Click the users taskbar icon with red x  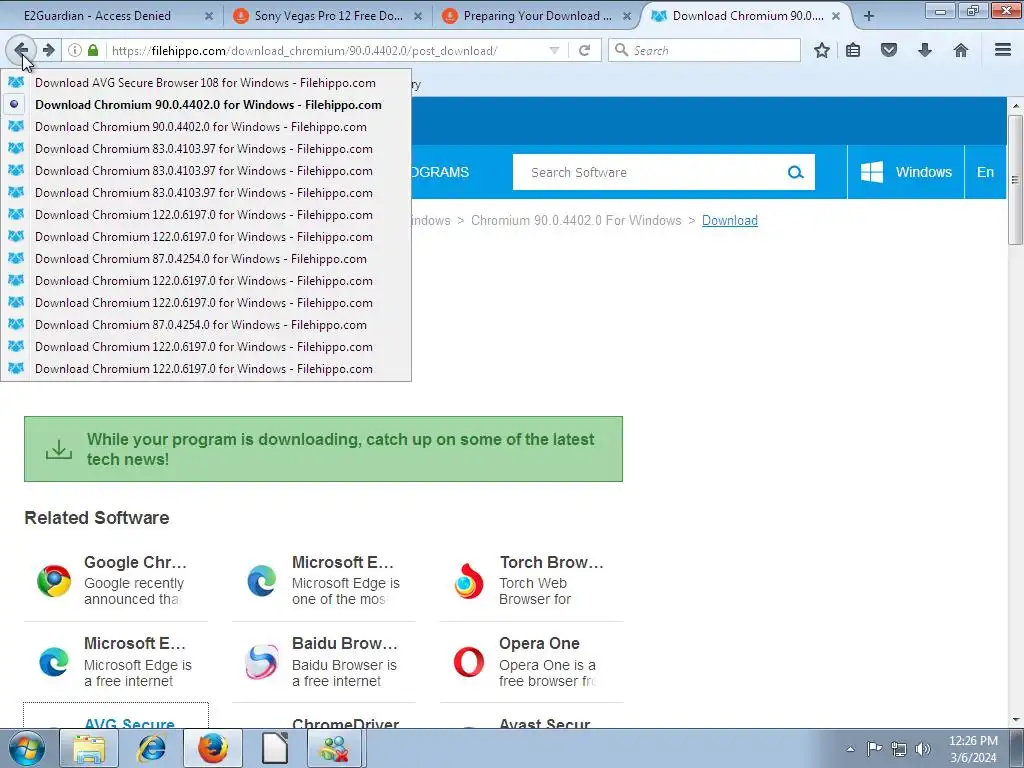(337, 748)
